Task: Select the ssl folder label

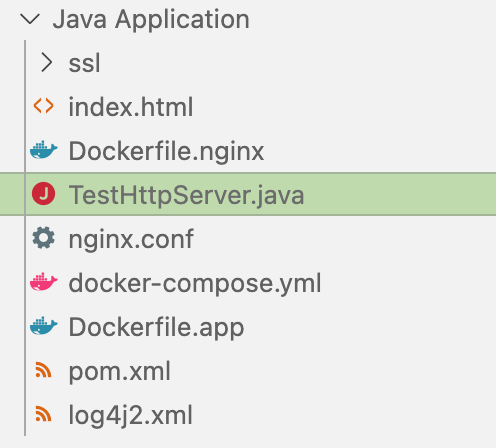Action: [x=84, y=63]
